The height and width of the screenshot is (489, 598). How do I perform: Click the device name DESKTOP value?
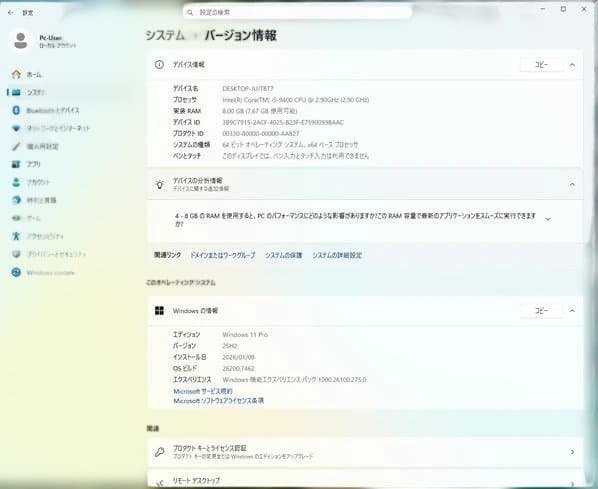click(248, 88)
